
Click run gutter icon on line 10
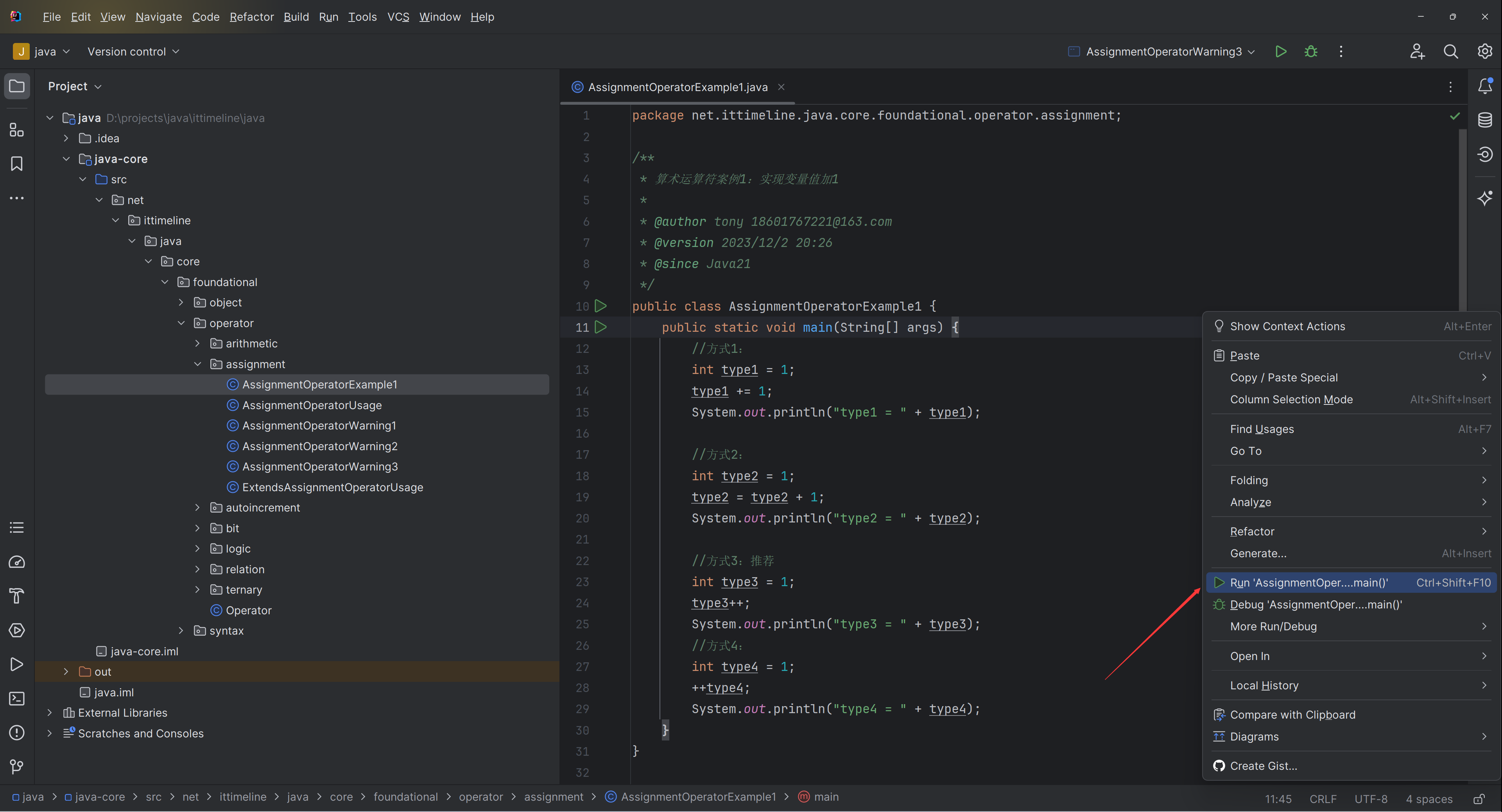coord(600,306)
